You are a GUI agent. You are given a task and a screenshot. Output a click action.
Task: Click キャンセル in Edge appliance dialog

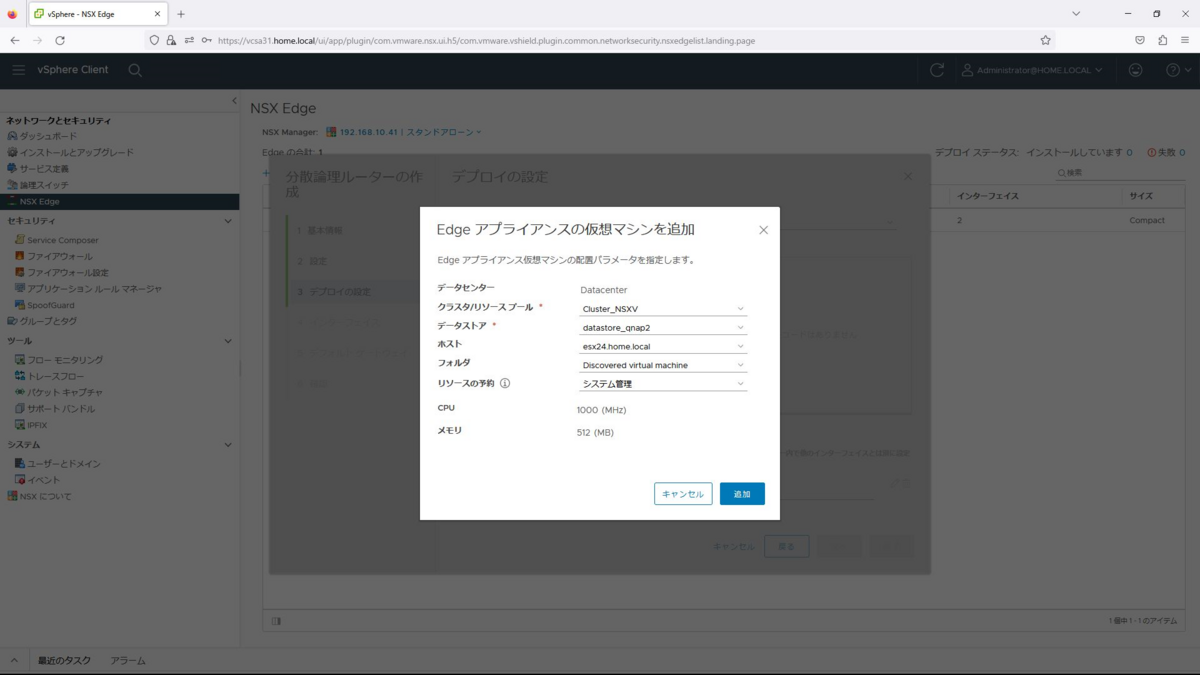683,494
